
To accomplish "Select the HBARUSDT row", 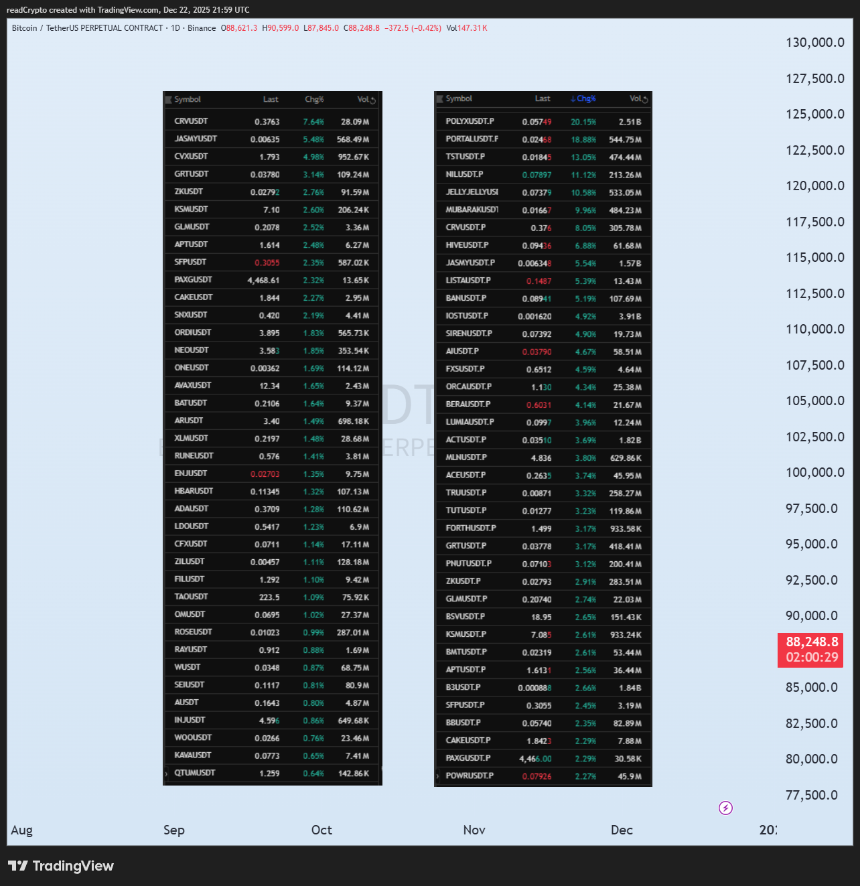I will pyautogui.click(x=272, y=491).
